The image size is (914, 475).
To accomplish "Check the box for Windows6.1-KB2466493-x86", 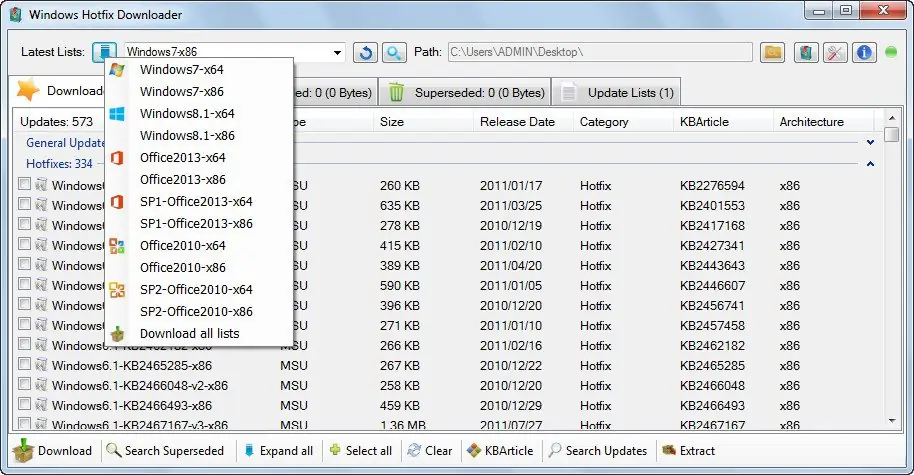I will coord(24,404).
